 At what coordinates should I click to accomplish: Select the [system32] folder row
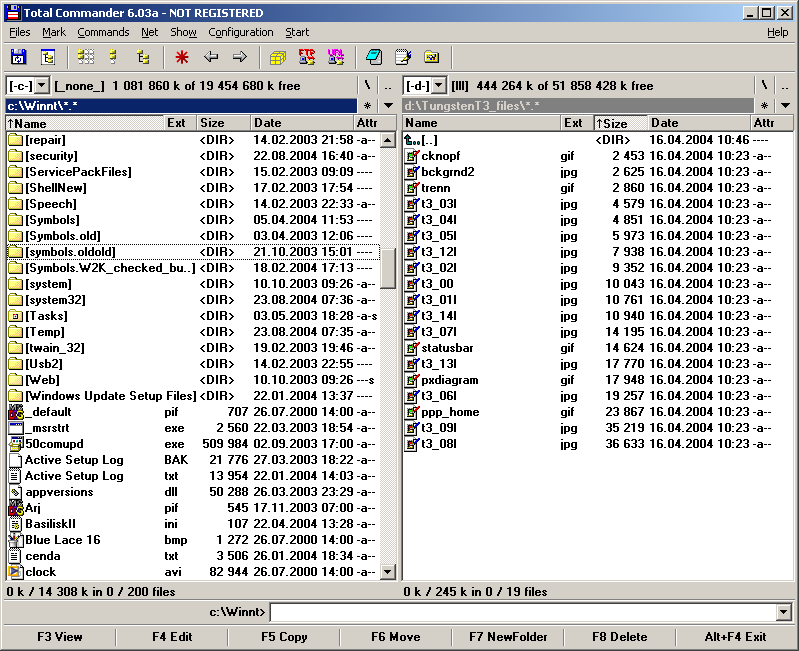(193, 300)
